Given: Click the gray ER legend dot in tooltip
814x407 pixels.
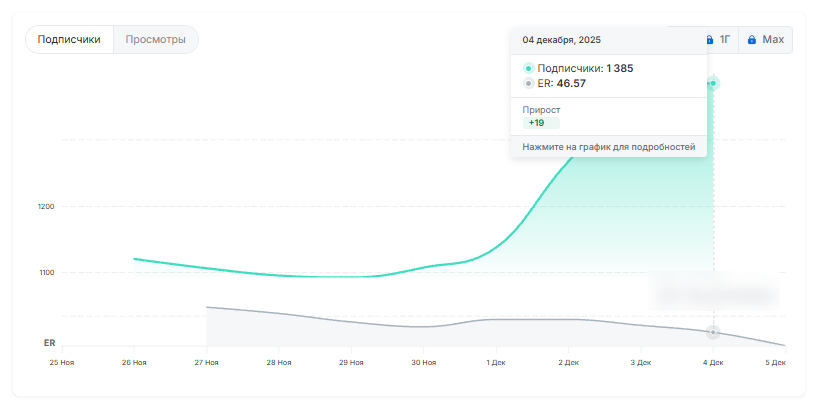Looking at the screenshot, I should (x=528, y=83).
